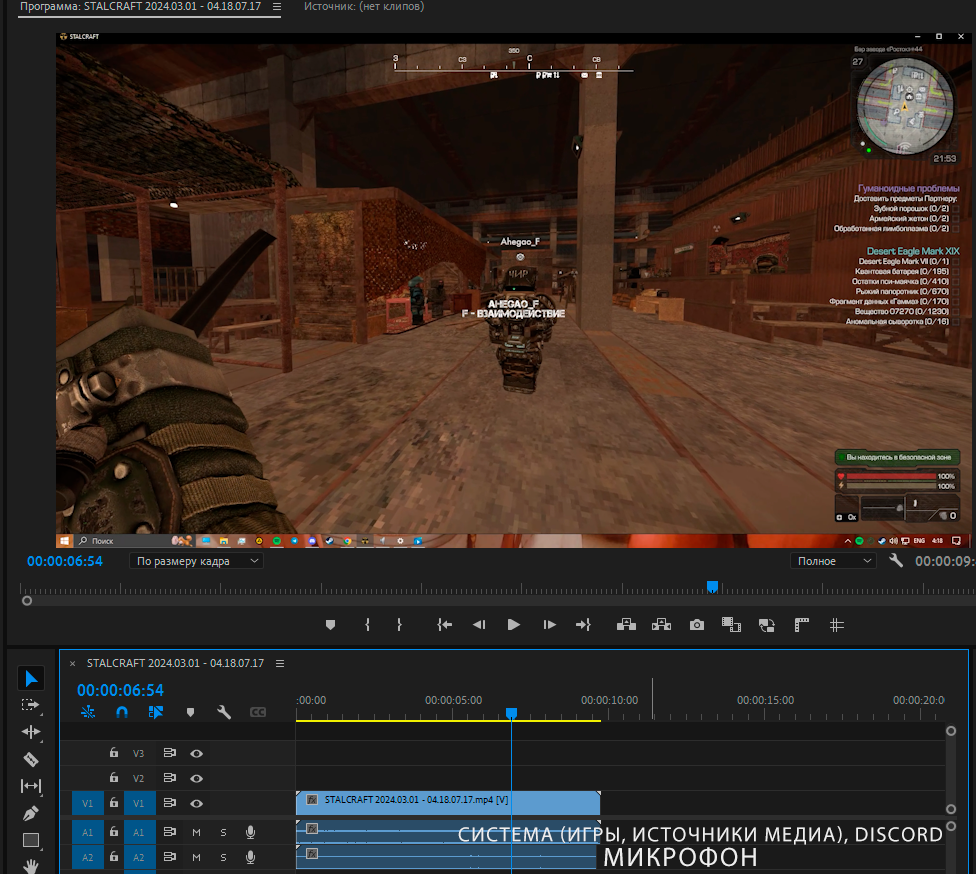The height and width of the screenshot is (874, 976).
Task: Toggle sync lock on A1 track
Action: 169,832
